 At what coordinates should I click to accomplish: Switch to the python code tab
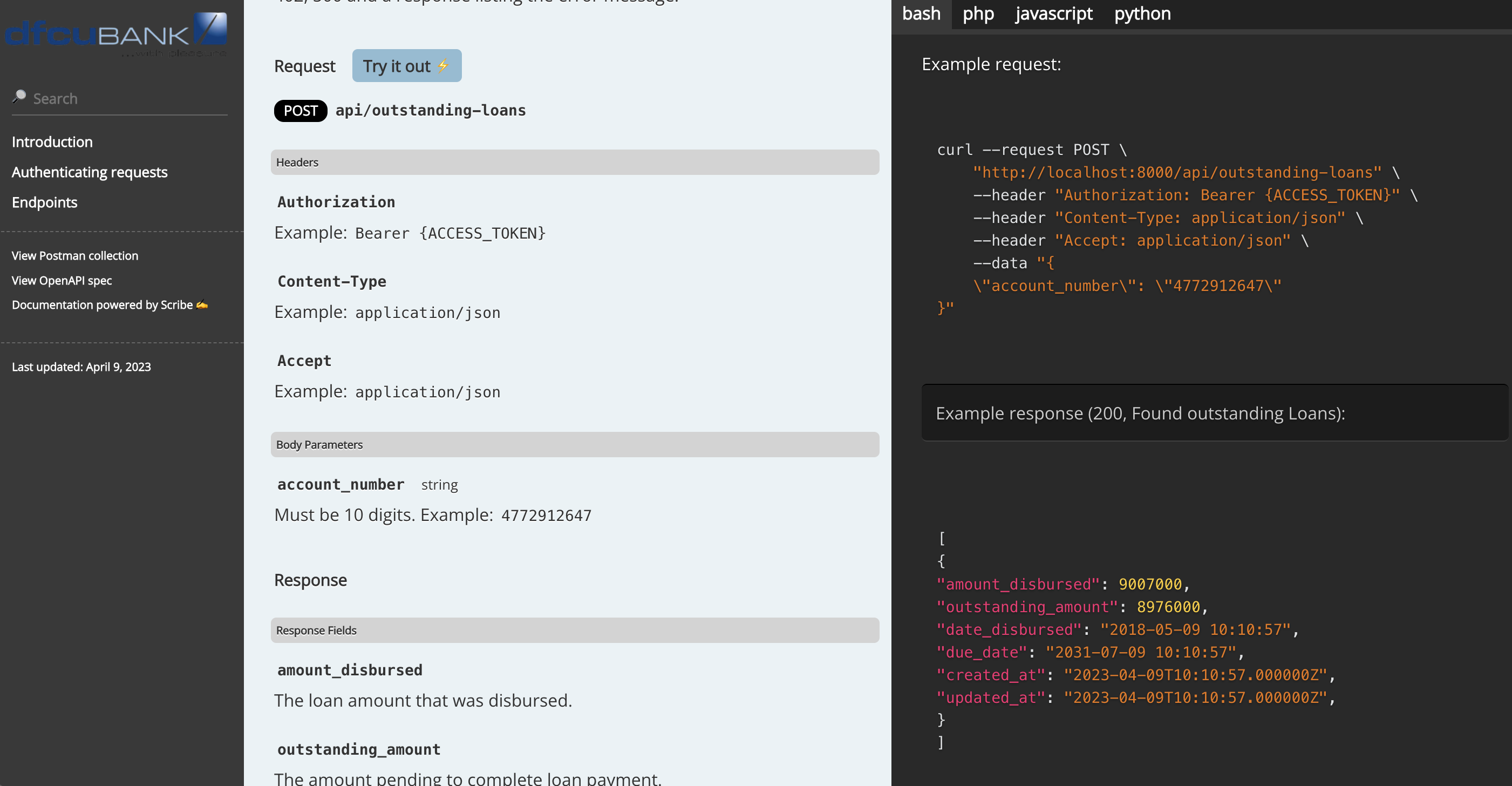click(x=1142, y=13)
